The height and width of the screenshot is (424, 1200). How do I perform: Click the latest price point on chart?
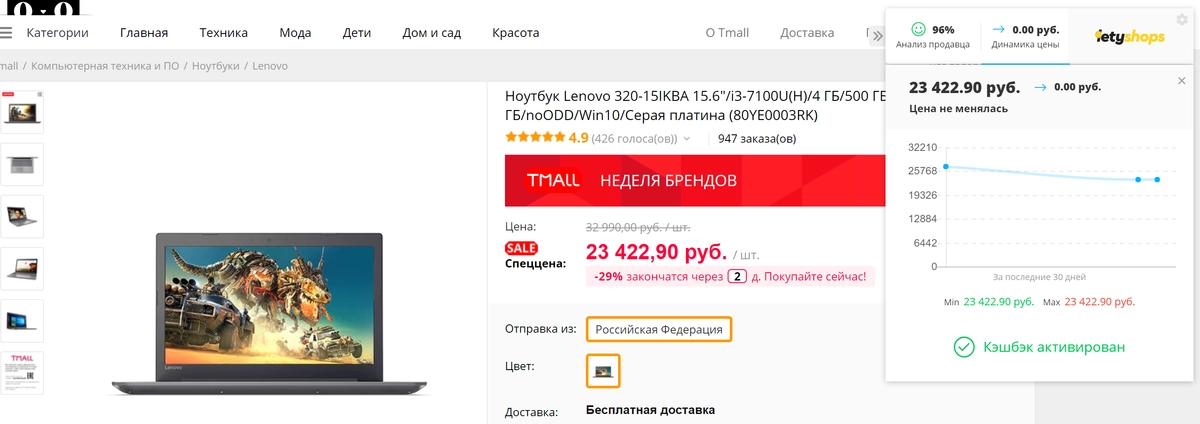tap(1157, 179)
